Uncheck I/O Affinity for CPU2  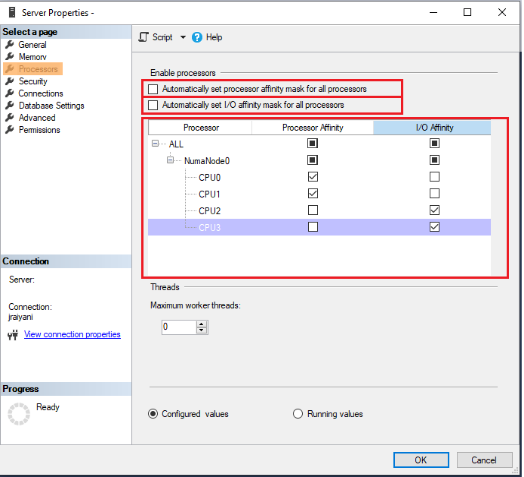click(434, 210)
